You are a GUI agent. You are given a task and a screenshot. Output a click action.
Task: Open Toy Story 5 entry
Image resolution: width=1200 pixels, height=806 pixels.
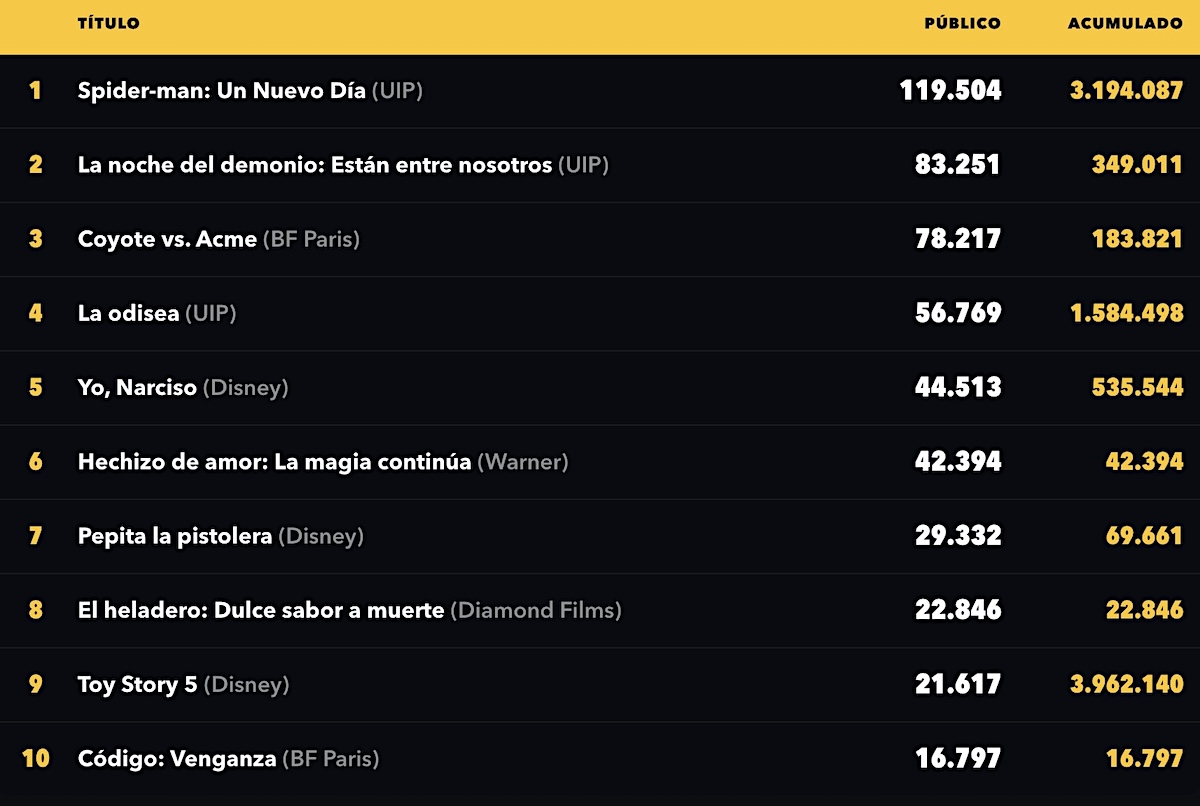138,685
